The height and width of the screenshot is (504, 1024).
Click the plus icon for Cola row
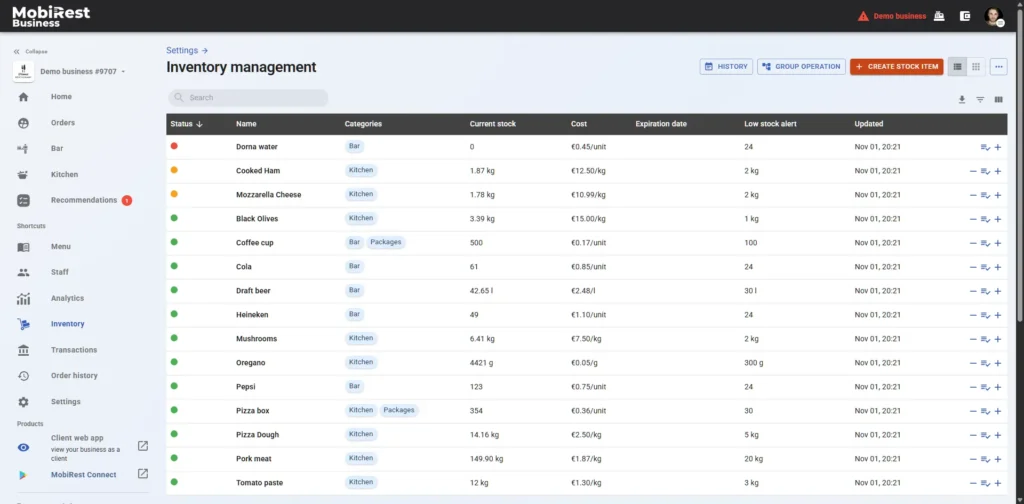[x=998, y=267]
